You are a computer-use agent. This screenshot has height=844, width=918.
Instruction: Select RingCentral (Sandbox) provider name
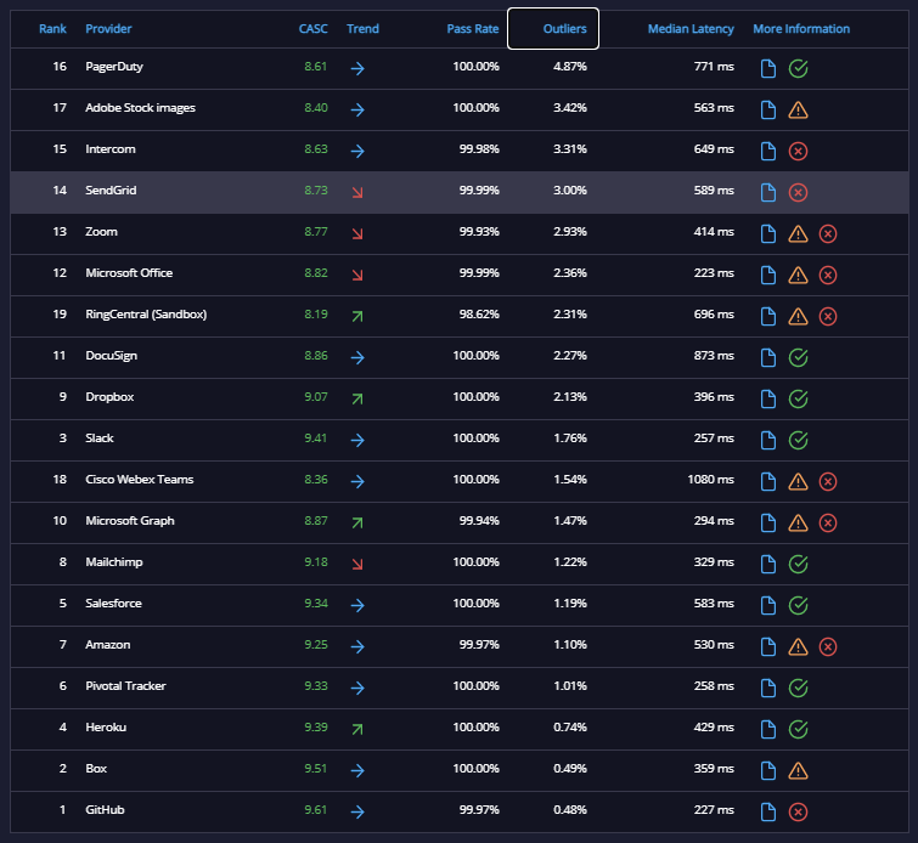point(146,314)
